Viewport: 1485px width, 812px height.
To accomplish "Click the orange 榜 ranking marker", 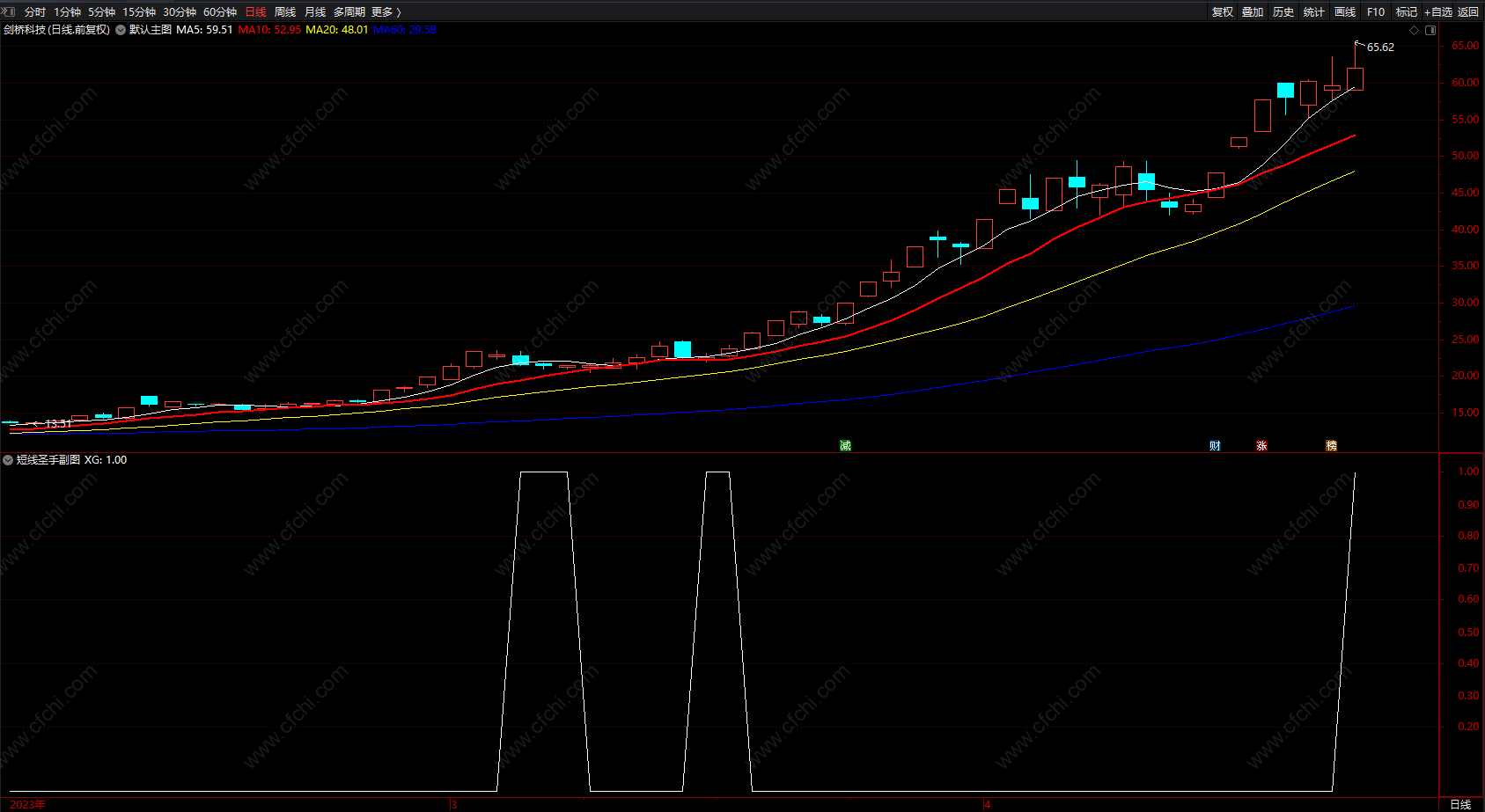I will [1331, 446].
